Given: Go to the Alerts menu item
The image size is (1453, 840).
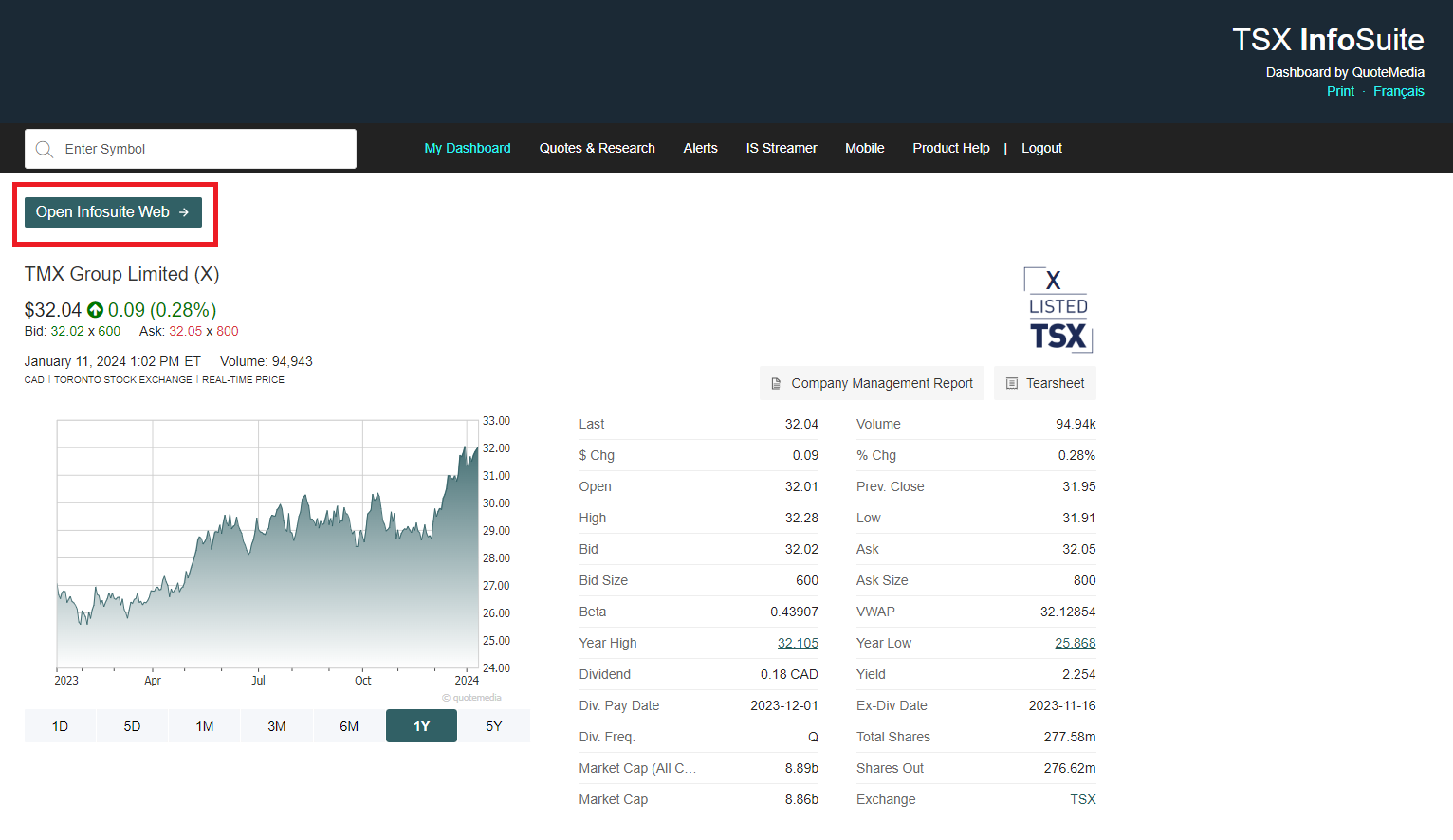Looking at the screenshot, I should tap(701, 148).
